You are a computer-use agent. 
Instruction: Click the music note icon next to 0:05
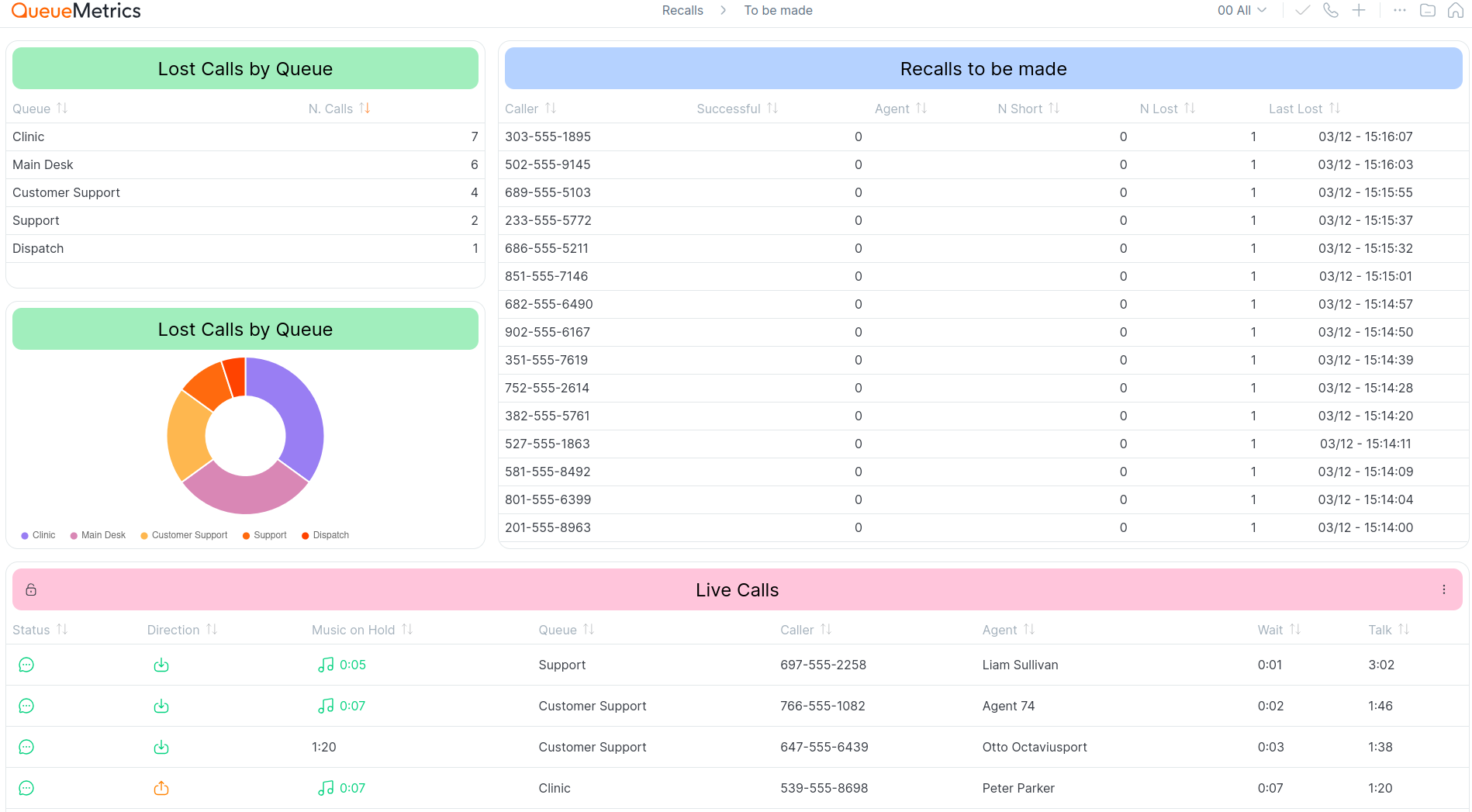[x=325, y=665]
